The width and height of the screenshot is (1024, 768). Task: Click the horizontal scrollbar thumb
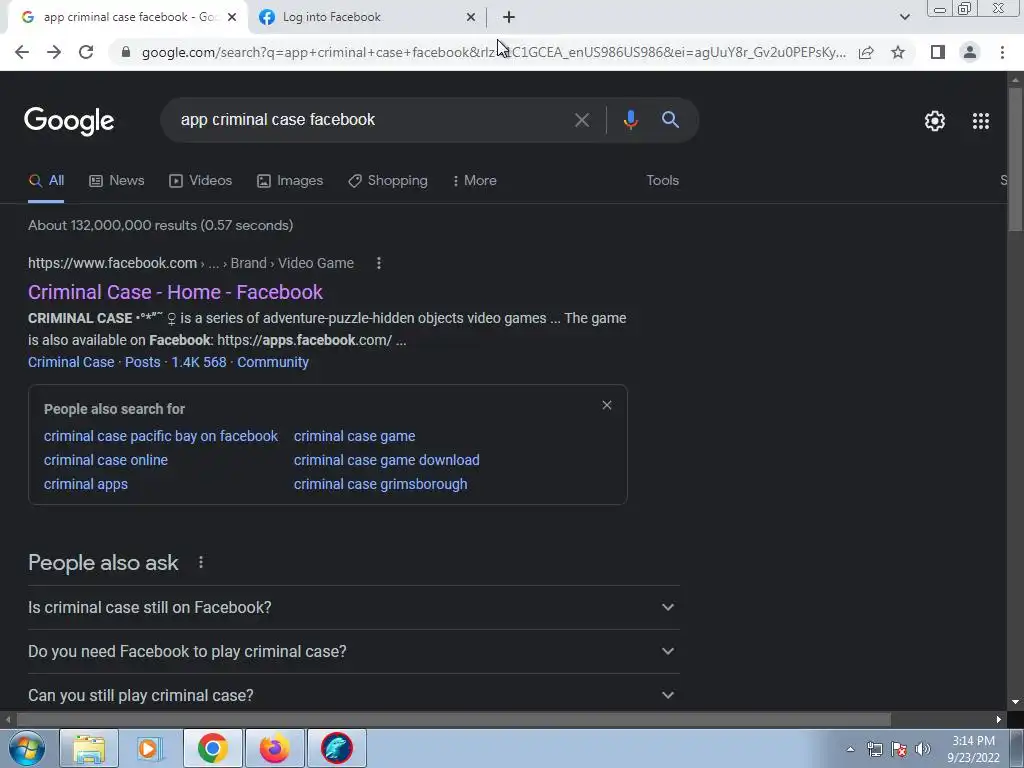(x=453, y=720)
